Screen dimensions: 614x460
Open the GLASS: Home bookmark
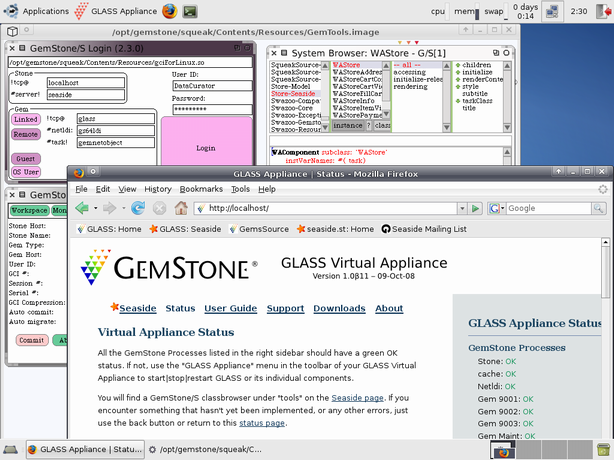109,229
